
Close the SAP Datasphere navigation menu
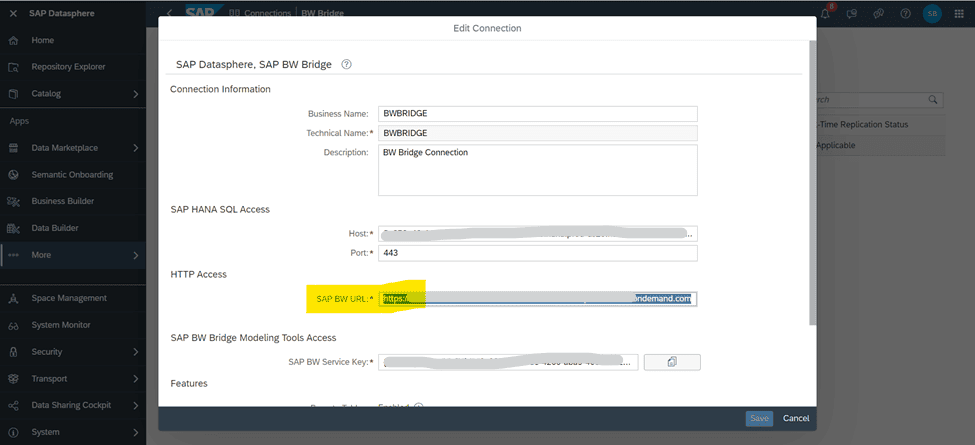click(13, 13)
